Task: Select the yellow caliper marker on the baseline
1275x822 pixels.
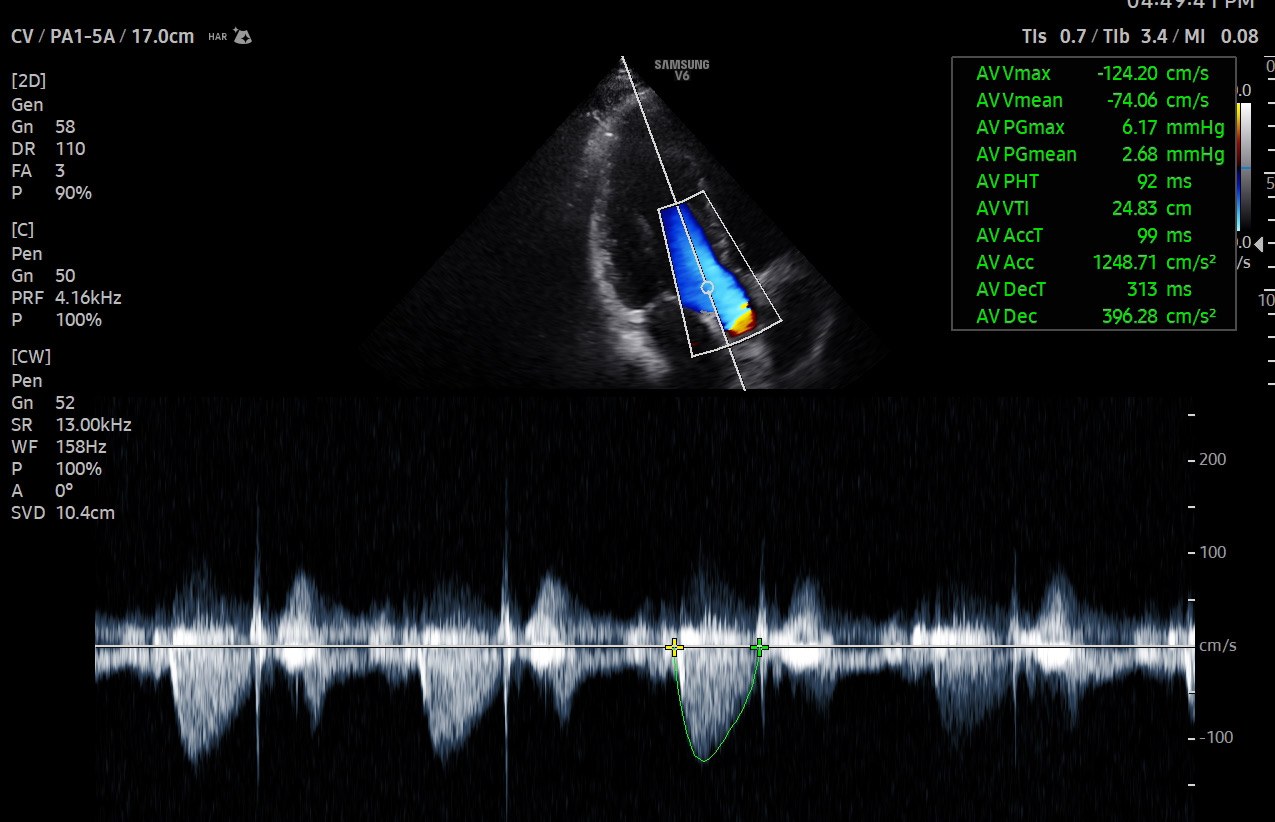Action: 674,647
